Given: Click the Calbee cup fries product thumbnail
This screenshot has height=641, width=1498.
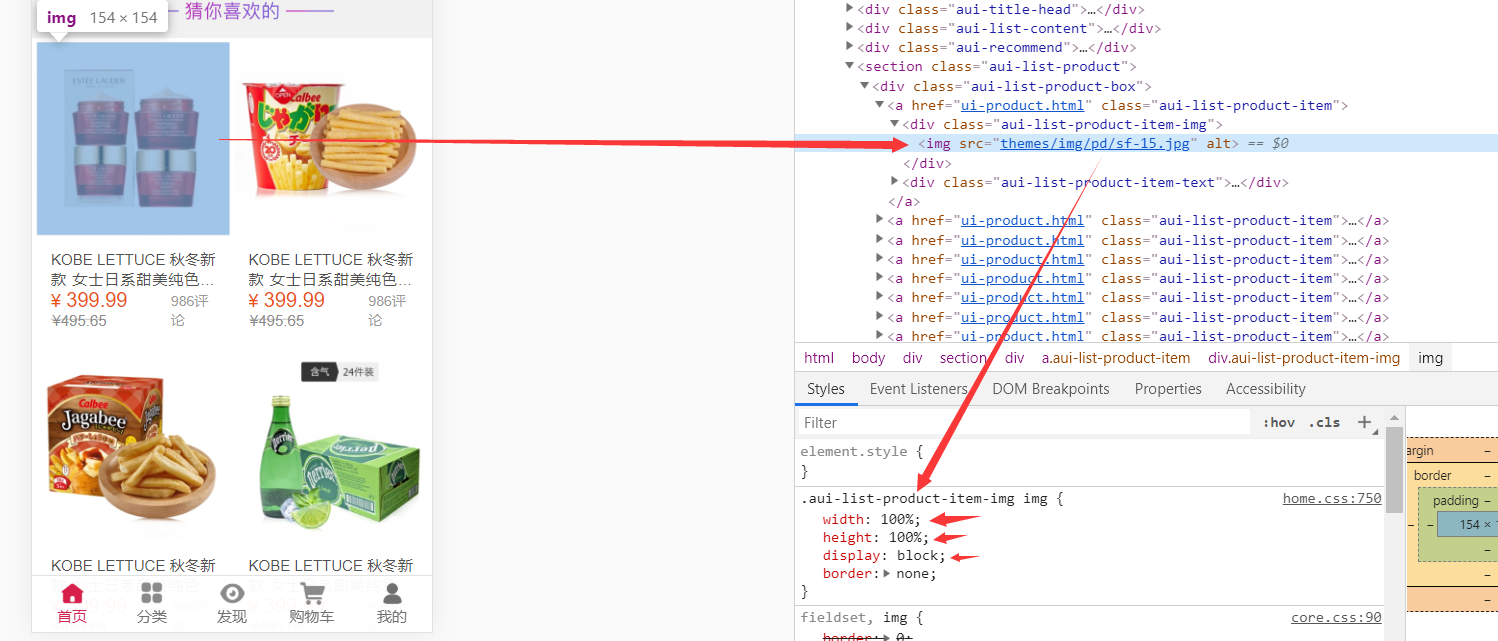Looking at the screenshot, I should click(331, 138).
